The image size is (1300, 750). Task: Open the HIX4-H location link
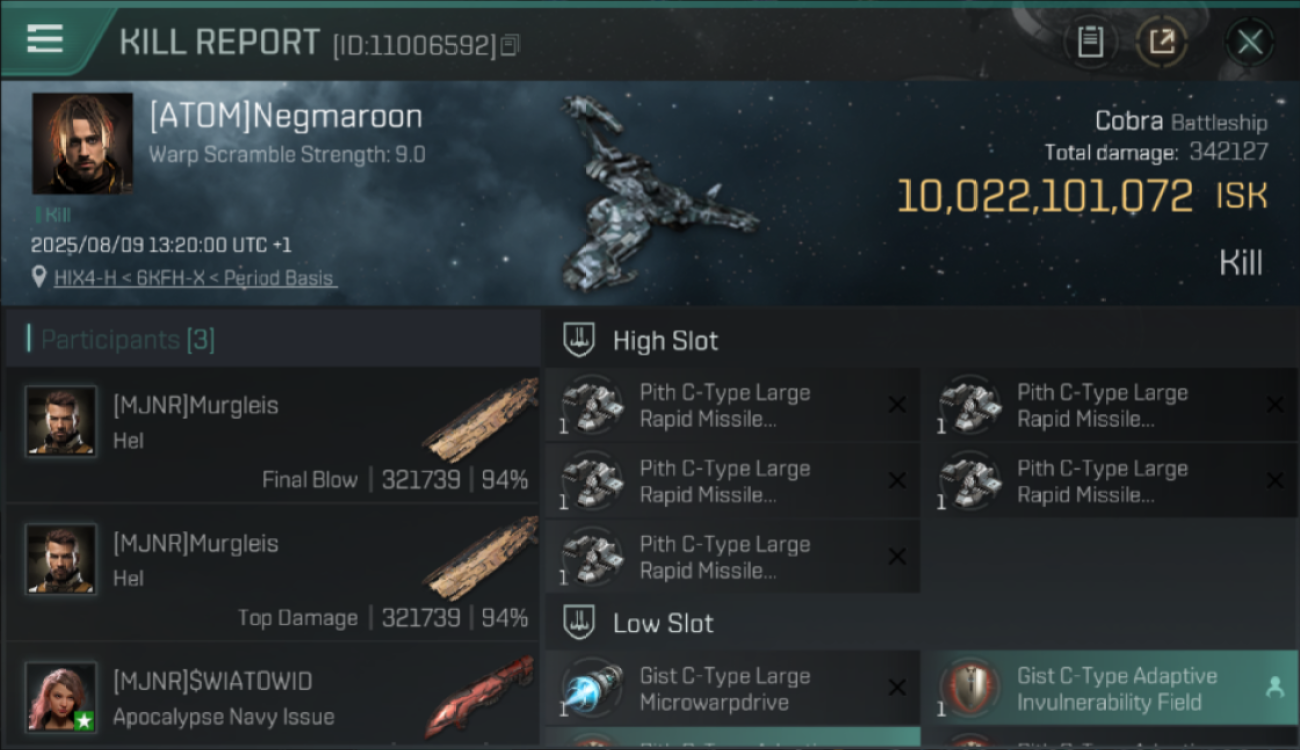[x=195, y=278]
